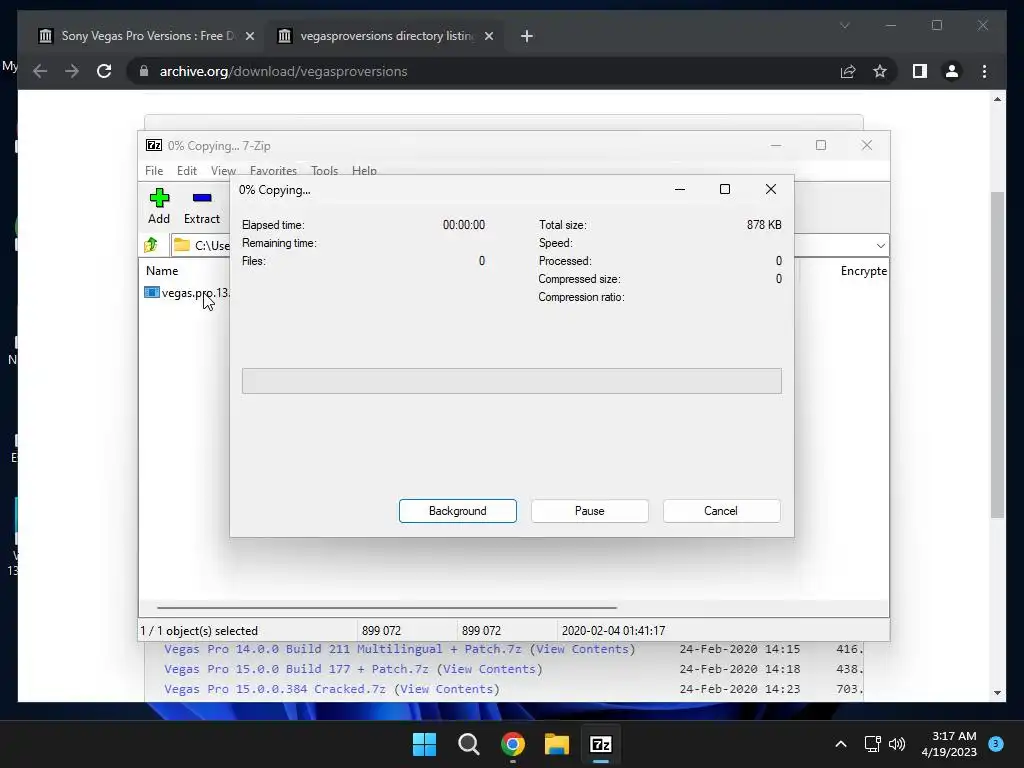Click '1 / 1 object(s) selected' status text
1024x768 pixels.
(x=199, y=631)
